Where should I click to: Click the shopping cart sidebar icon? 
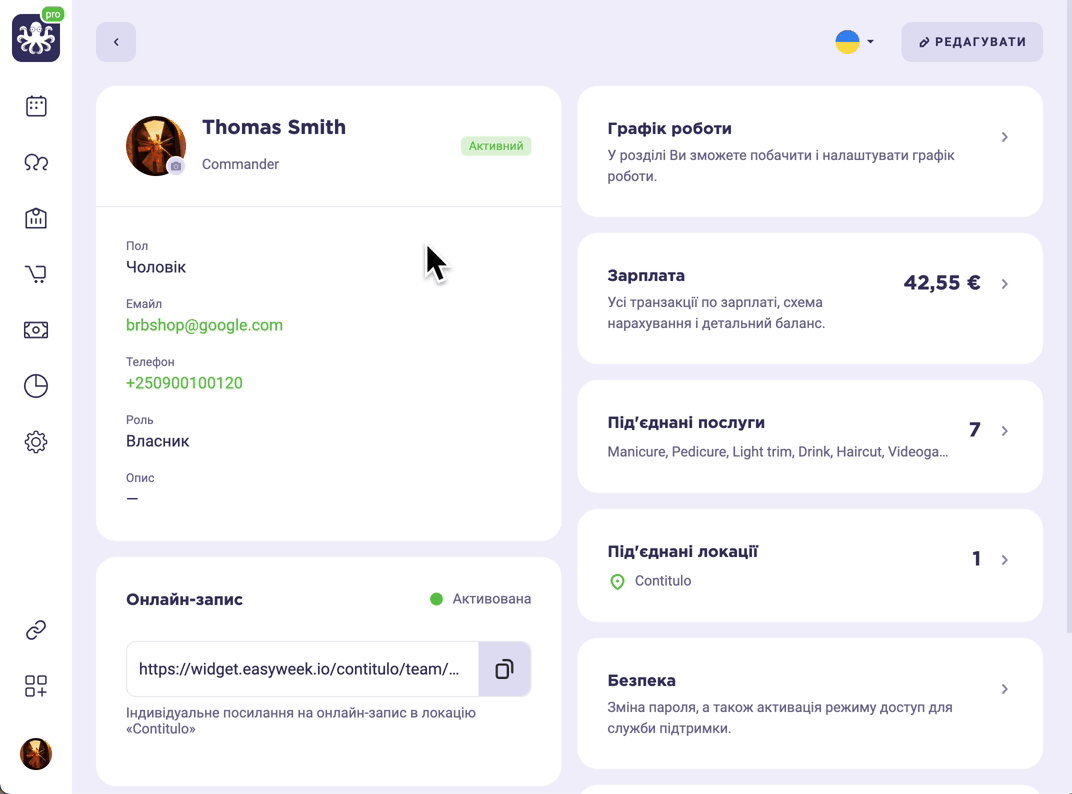coord(36,274)
